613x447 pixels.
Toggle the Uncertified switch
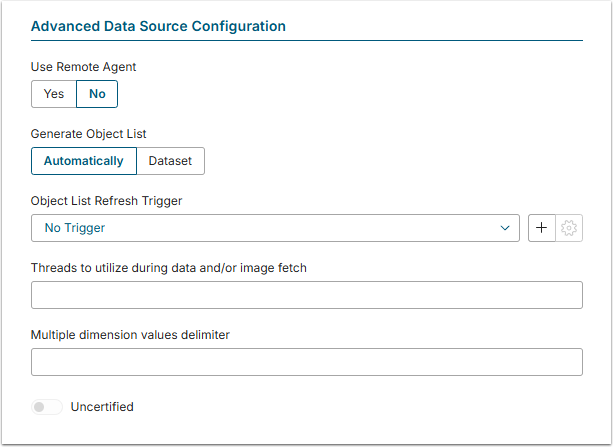tap(46, 407)
